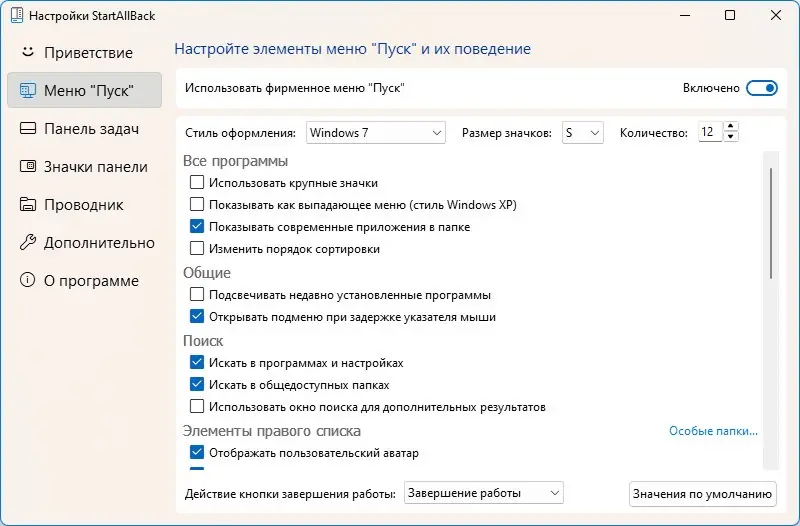Viewport: 800px width, 526px height.
Task: Click the folder icon beside Проводник
Action: [x=28, y=205]
